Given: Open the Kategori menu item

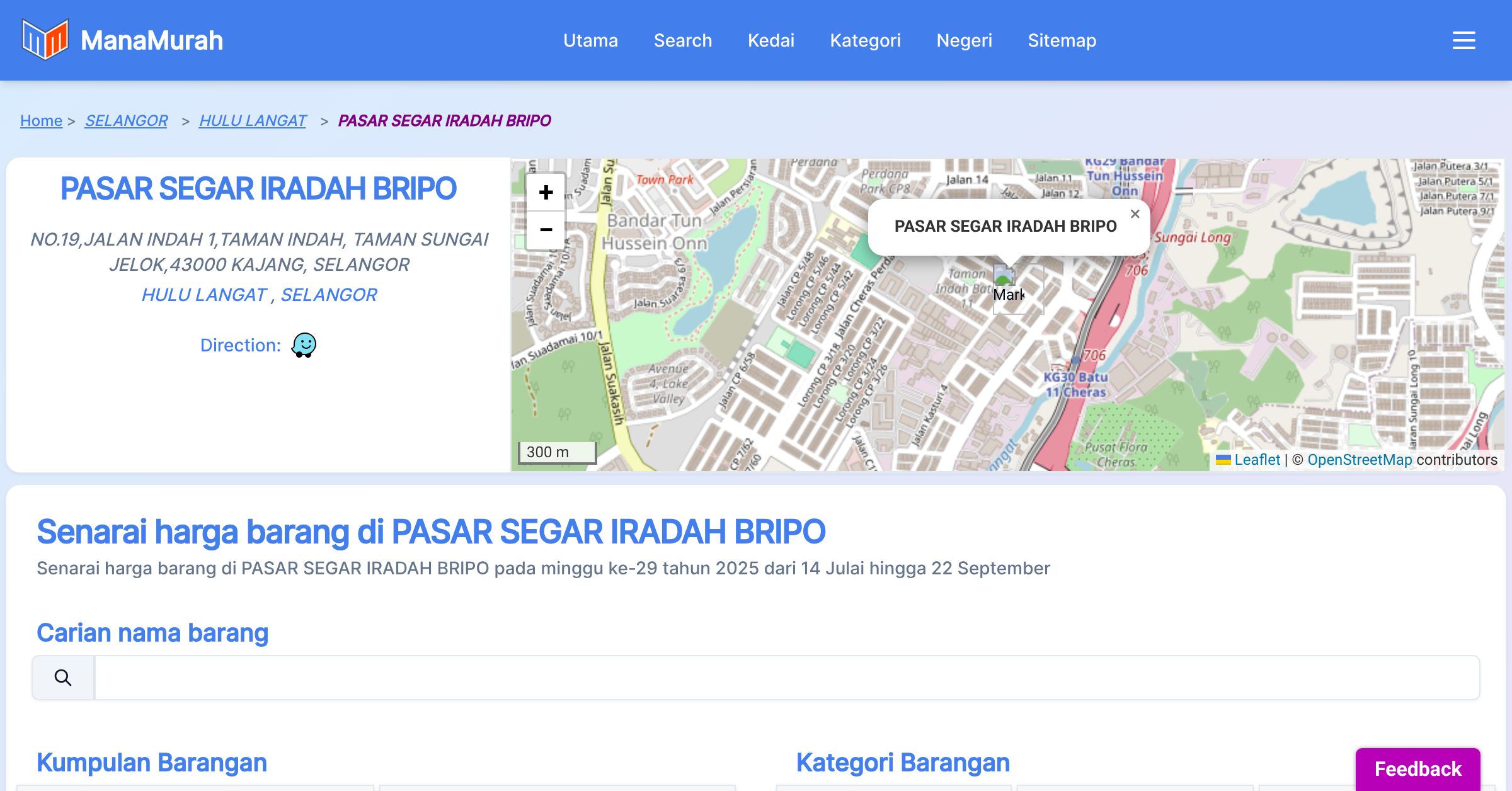Looking at the screenshot, I should 865,40.
